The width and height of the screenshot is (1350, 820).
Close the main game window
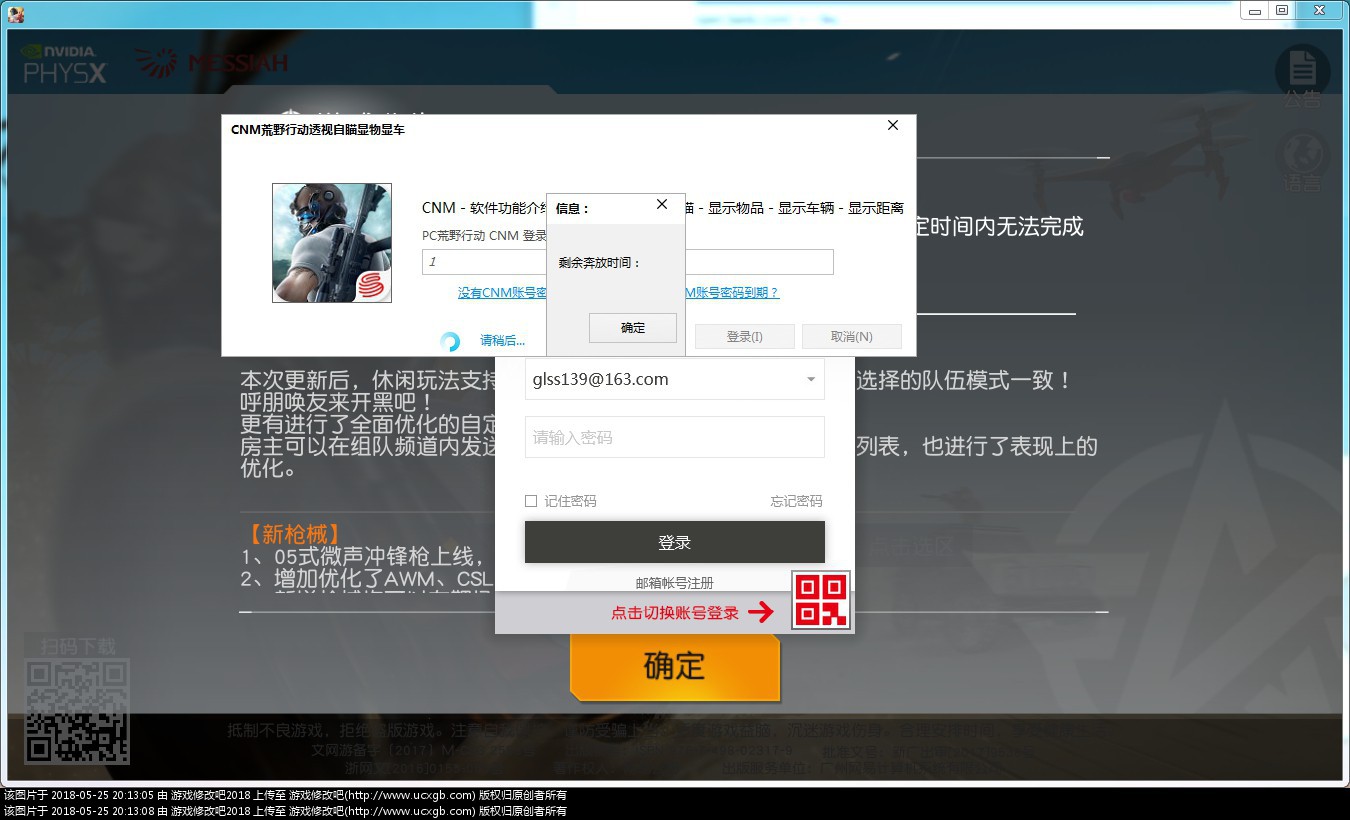pyautogui.click(x=1320, y=10)
